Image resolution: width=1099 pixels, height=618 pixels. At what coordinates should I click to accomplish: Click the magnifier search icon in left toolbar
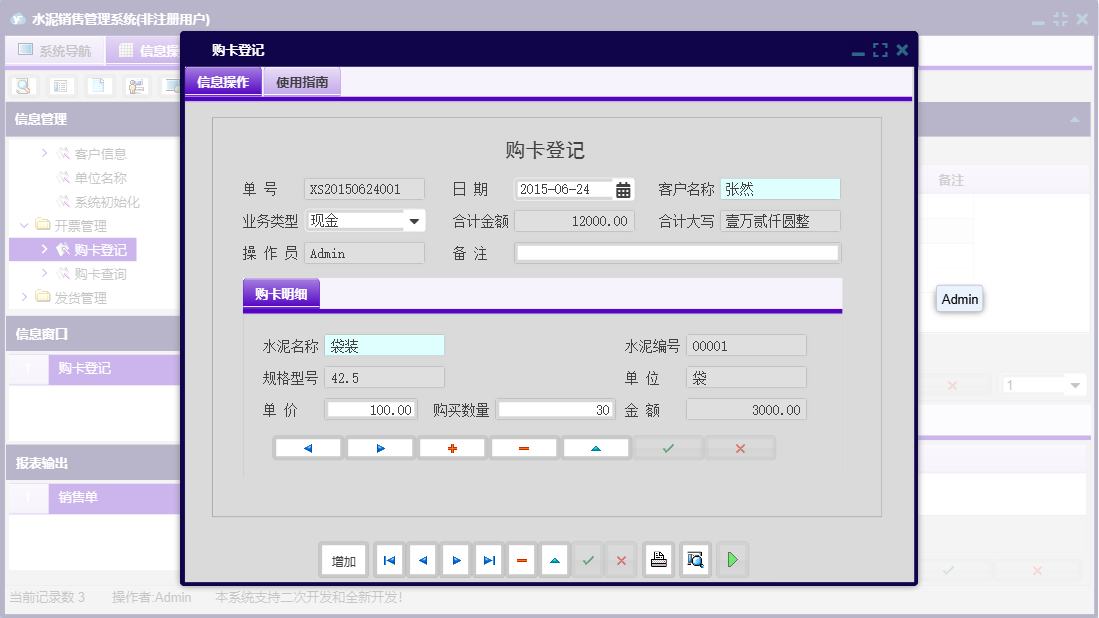click(22, 86)
